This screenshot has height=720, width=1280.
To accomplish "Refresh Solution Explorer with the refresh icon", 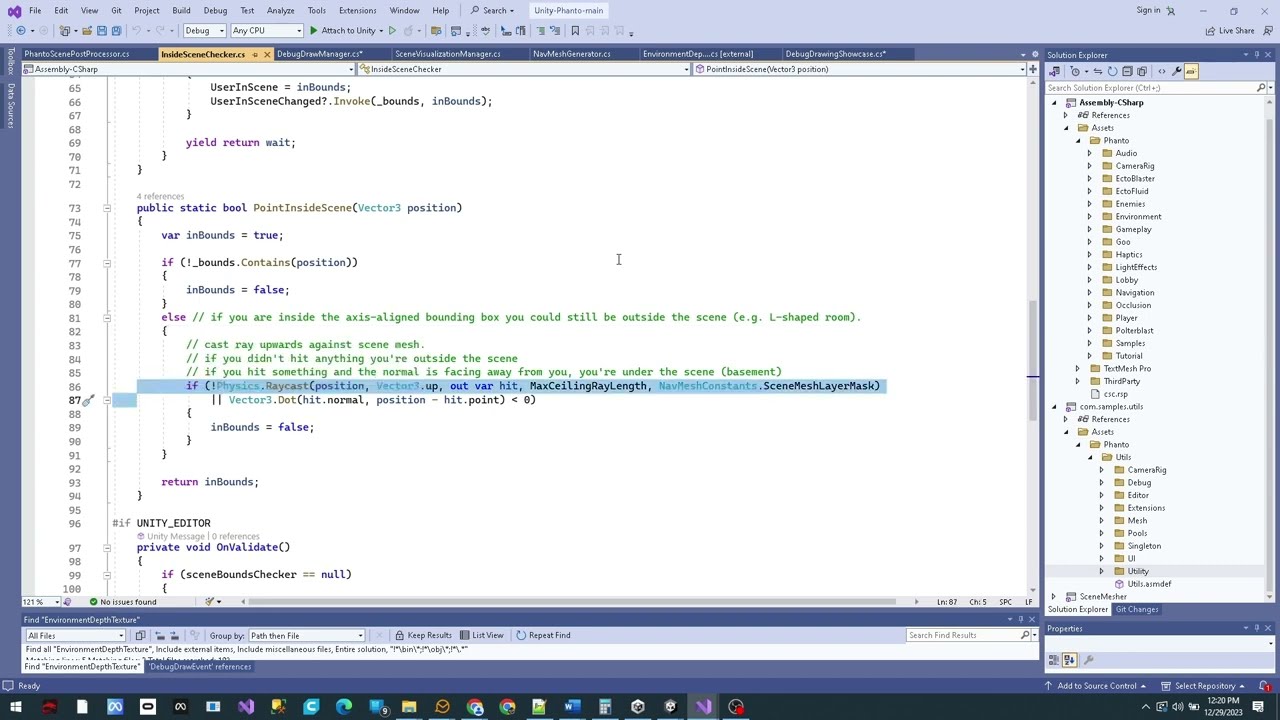I will [x=1112, y=71].
